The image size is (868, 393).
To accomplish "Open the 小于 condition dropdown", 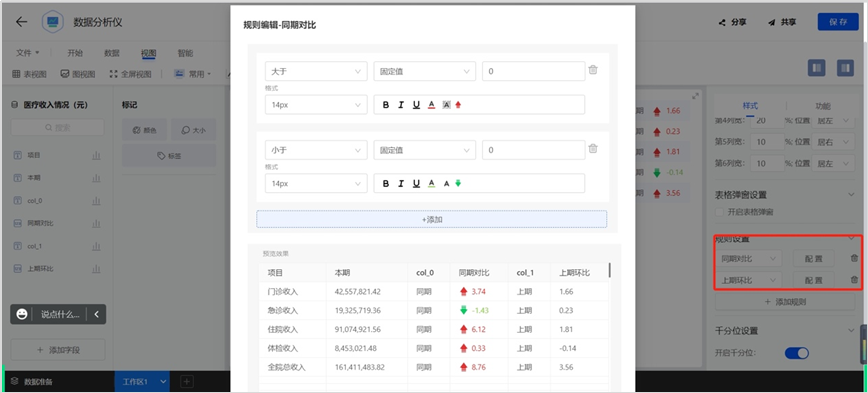I will point(316,150).
